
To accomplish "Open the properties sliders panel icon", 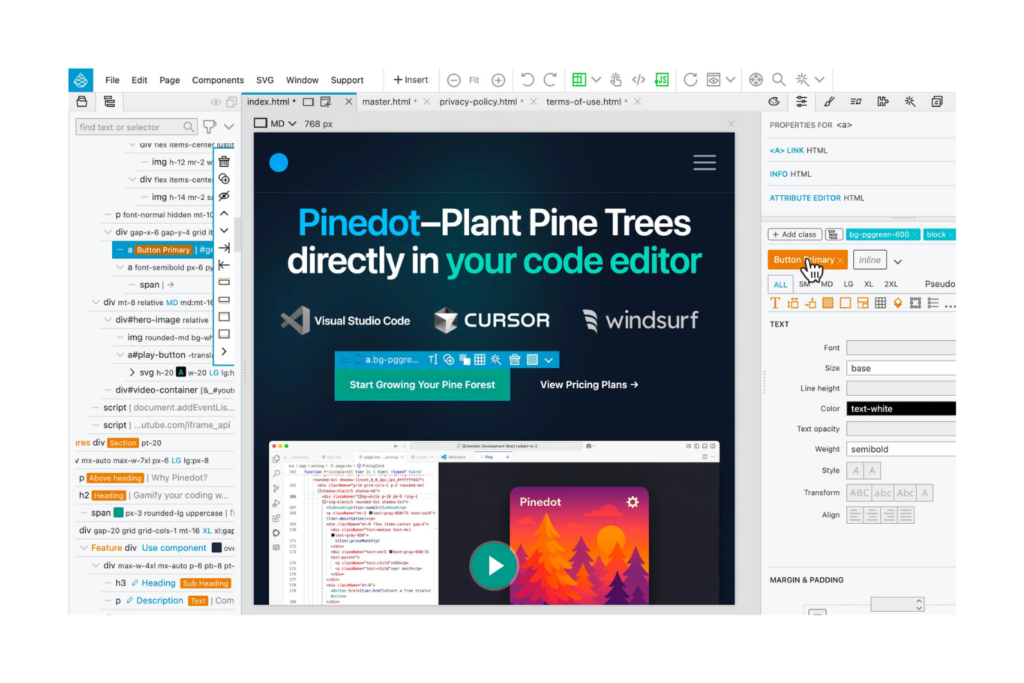I will click(x=801, y=101).
